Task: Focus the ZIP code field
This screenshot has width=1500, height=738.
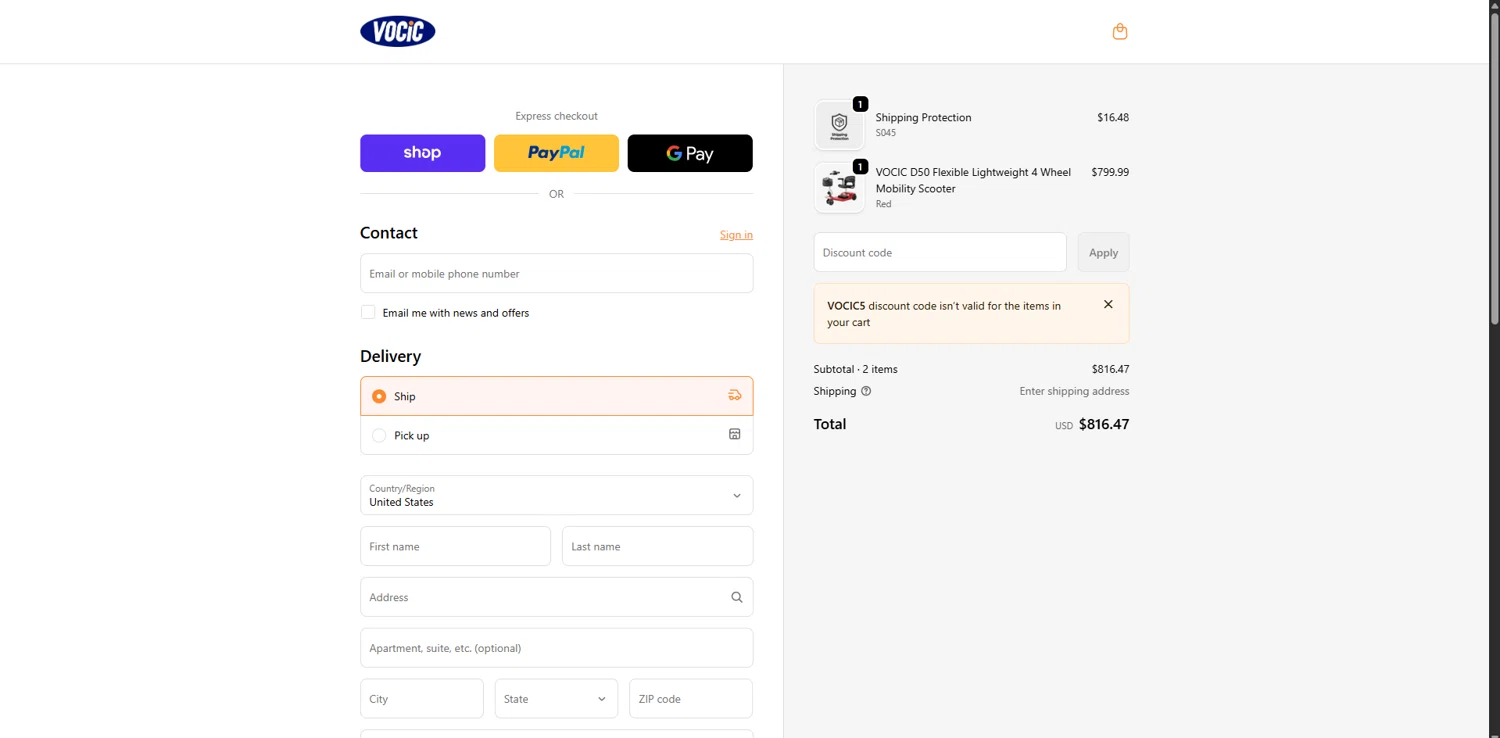Action: (690, 699)
